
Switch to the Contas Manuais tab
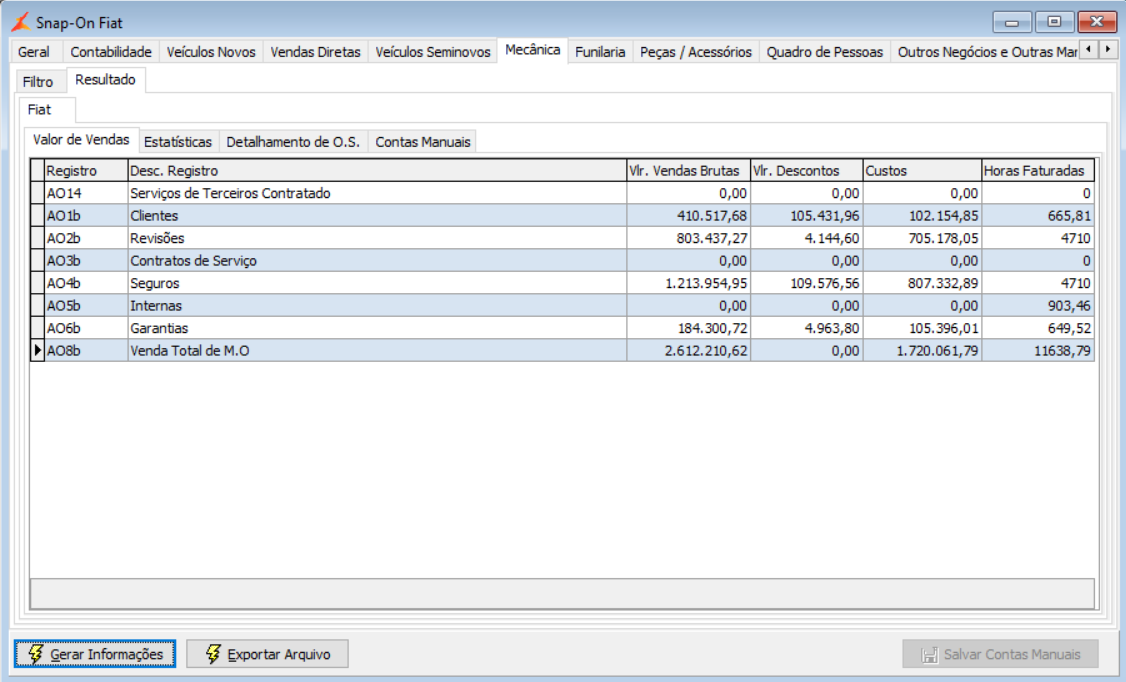(423, 141)
